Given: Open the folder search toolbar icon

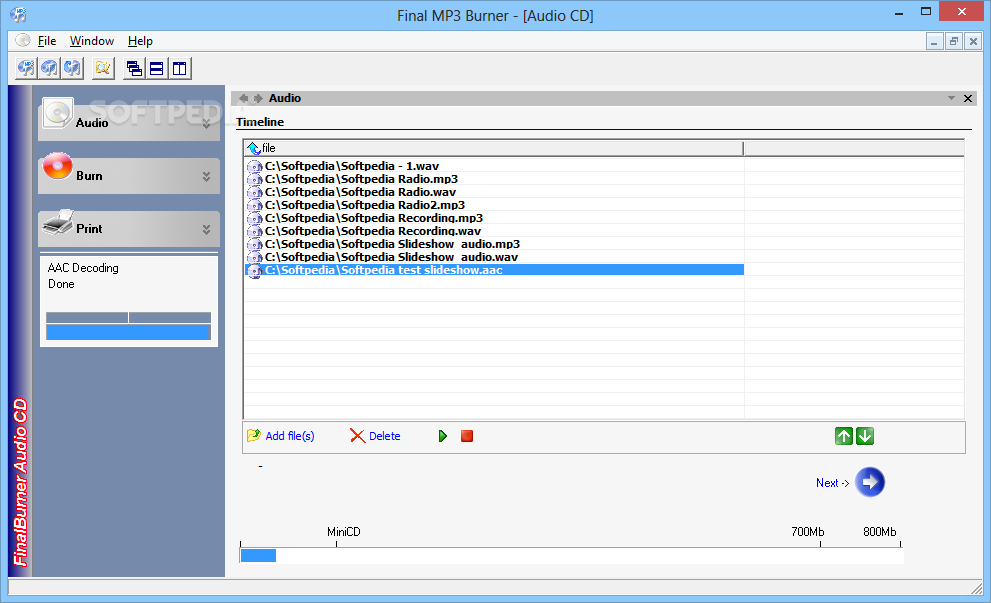Looking at the screenshot, I should pos(102,68).
